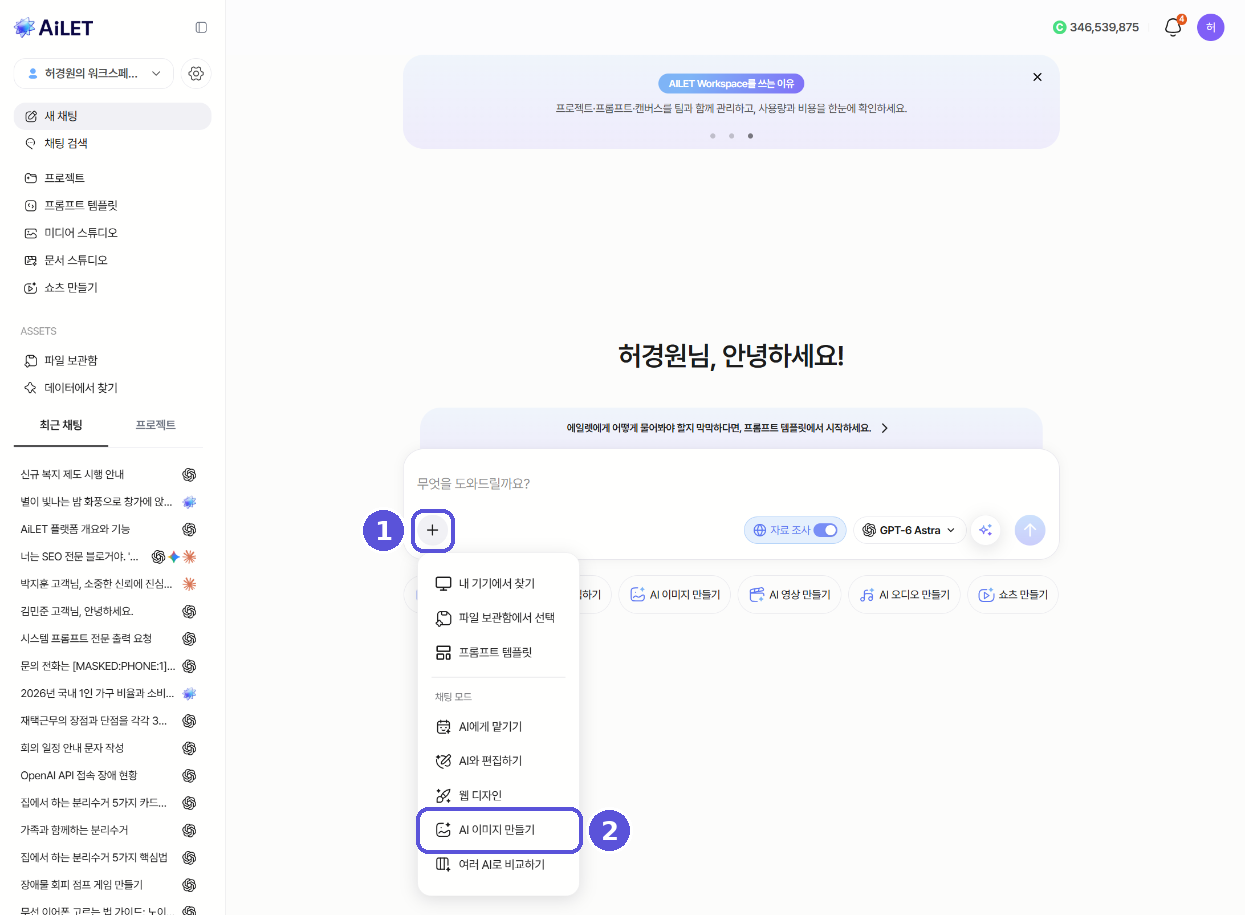
Task: Open 쇼츠 만들기 in sidebar
Action: coord(112,287)
